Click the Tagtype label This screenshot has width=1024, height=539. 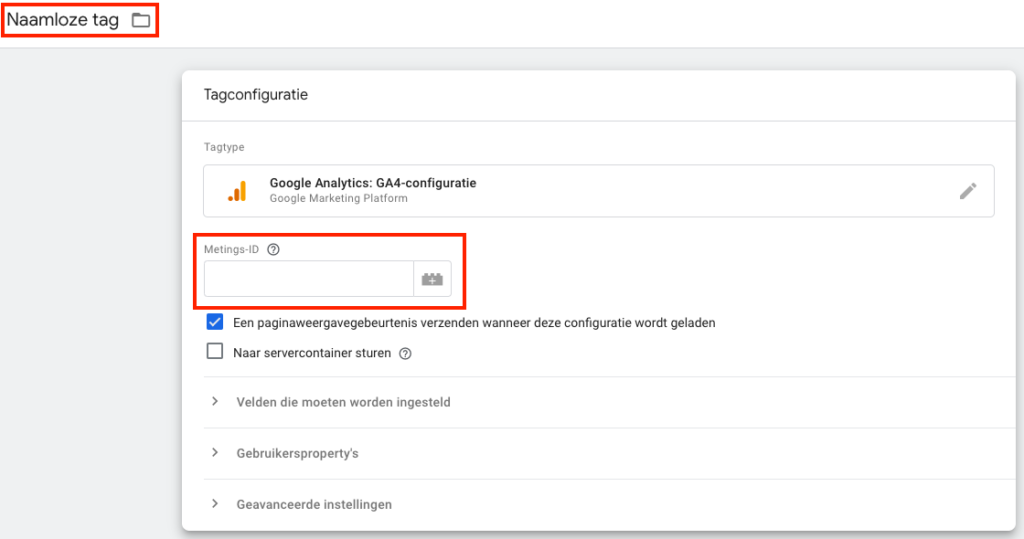pyautogui.click(x=224, y=148)
